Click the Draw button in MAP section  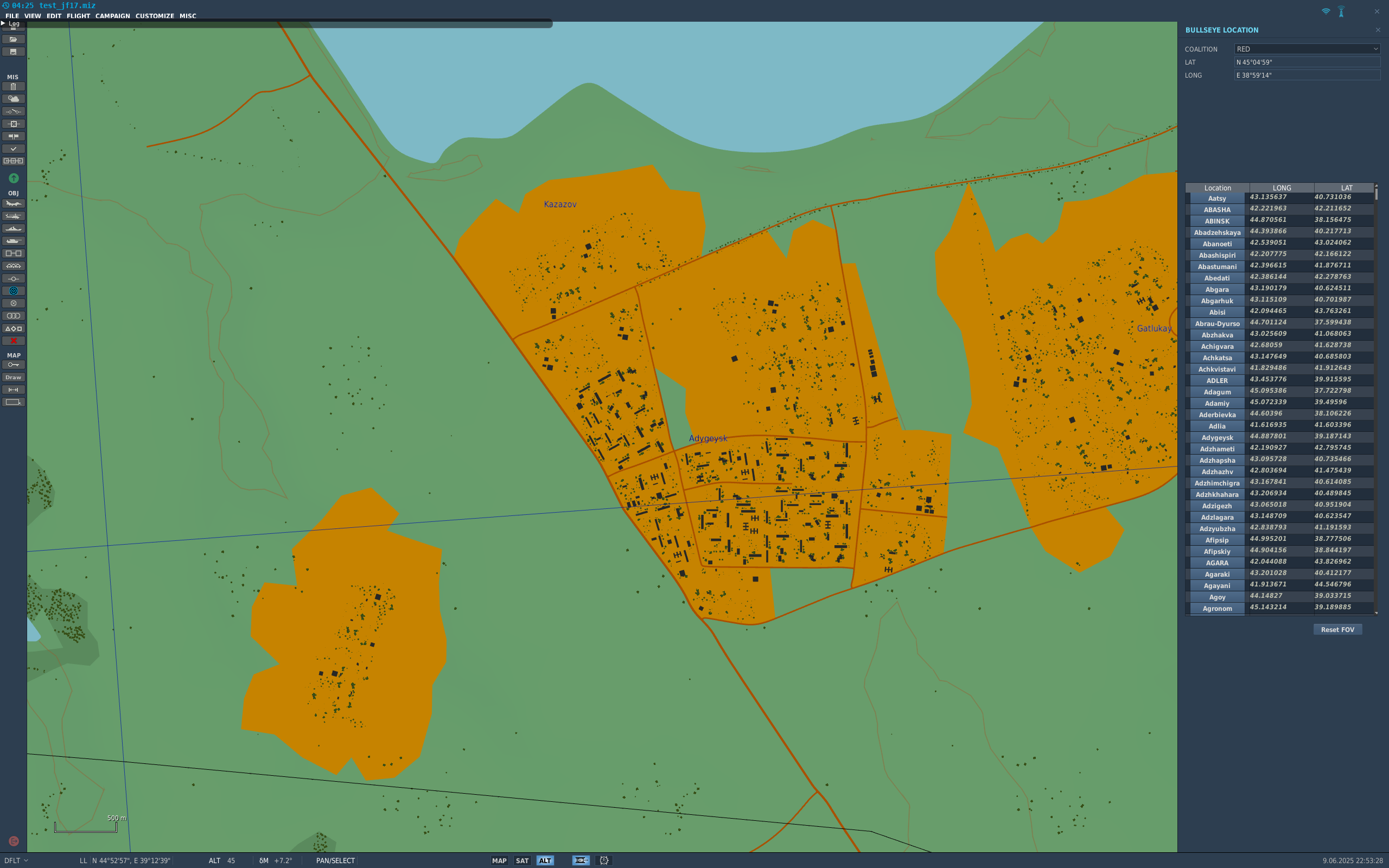[x=13, y=377]
